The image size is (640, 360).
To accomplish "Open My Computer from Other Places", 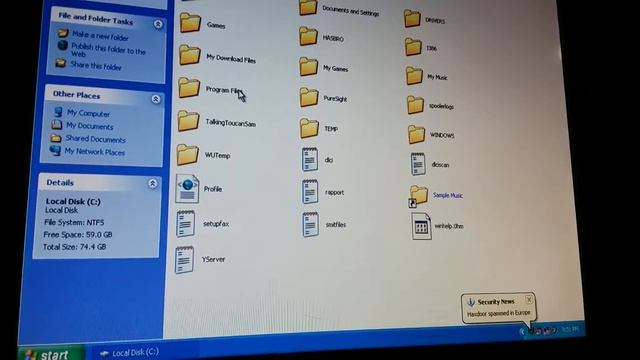I will 88,113.
